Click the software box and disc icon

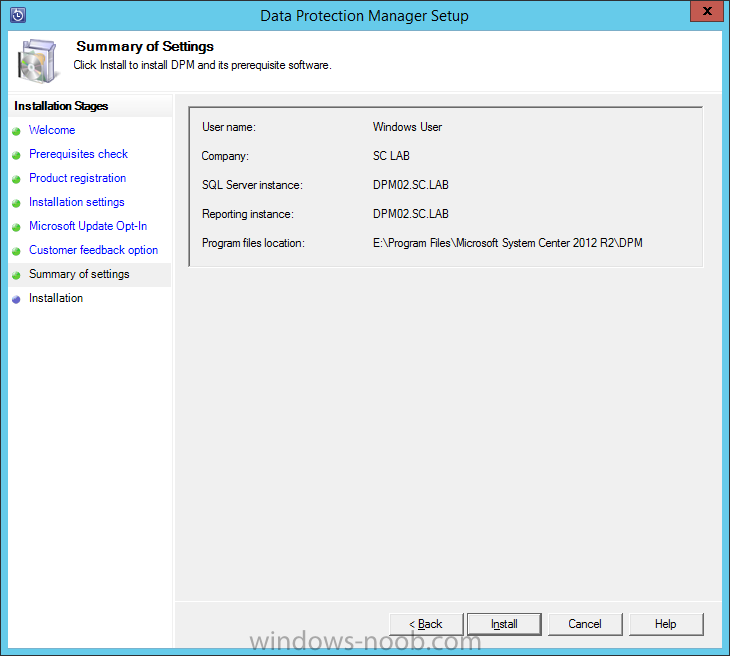(38, 61)
